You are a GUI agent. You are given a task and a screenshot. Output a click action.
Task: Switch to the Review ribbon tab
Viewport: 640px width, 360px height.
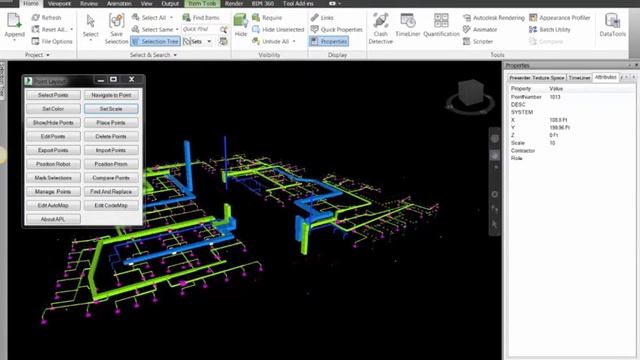tap(89, 4)
